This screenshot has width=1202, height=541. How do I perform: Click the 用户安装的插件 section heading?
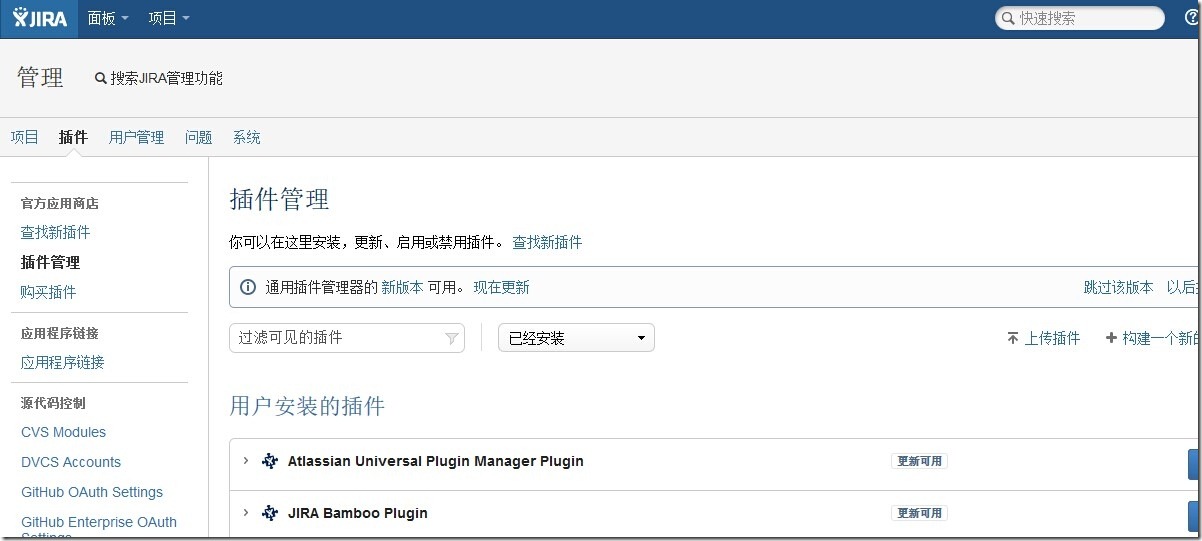(307, 406)
